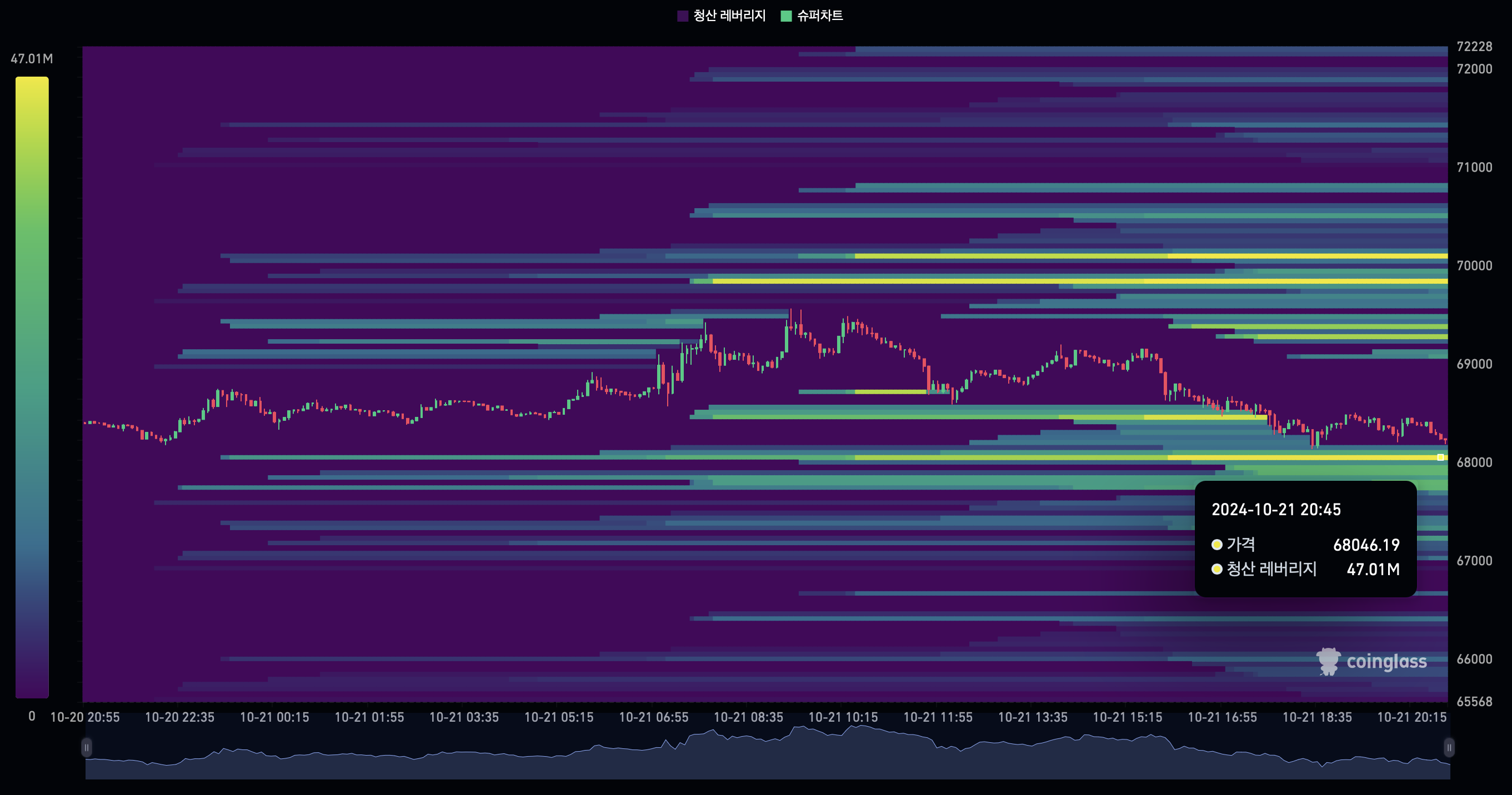Click the right handle of the range slider
The width and height of the screenshot is (1512, 795).
1449,747
